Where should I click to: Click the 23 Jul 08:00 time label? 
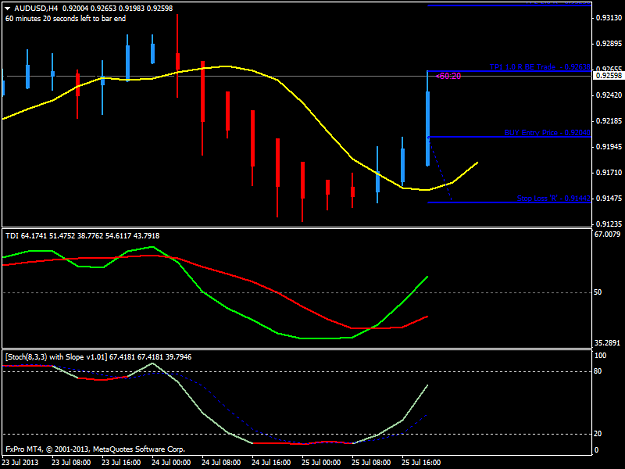point(71,462)
